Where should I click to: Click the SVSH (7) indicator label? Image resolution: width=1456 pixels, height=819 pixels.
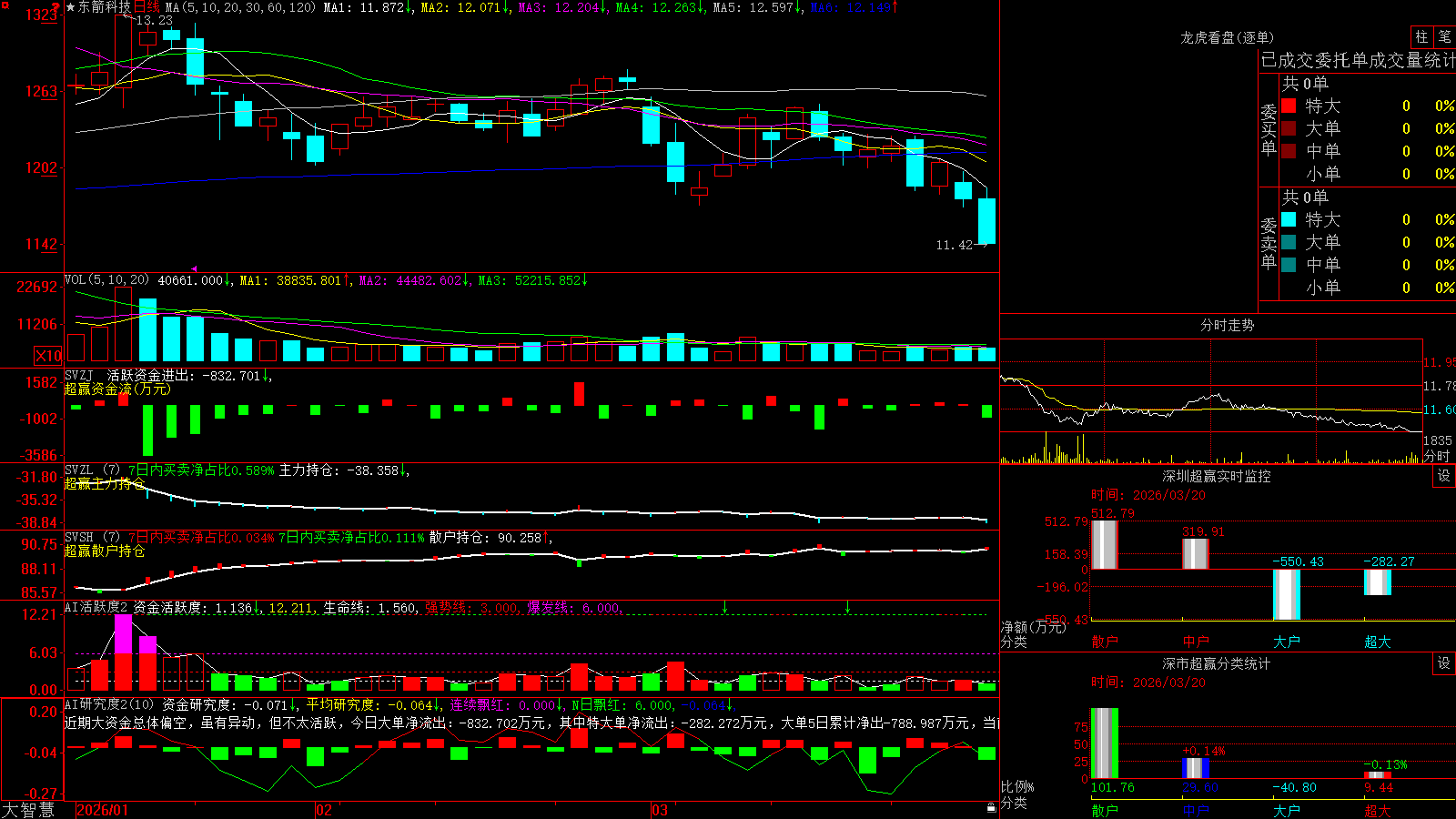click(x=92, y=537)
